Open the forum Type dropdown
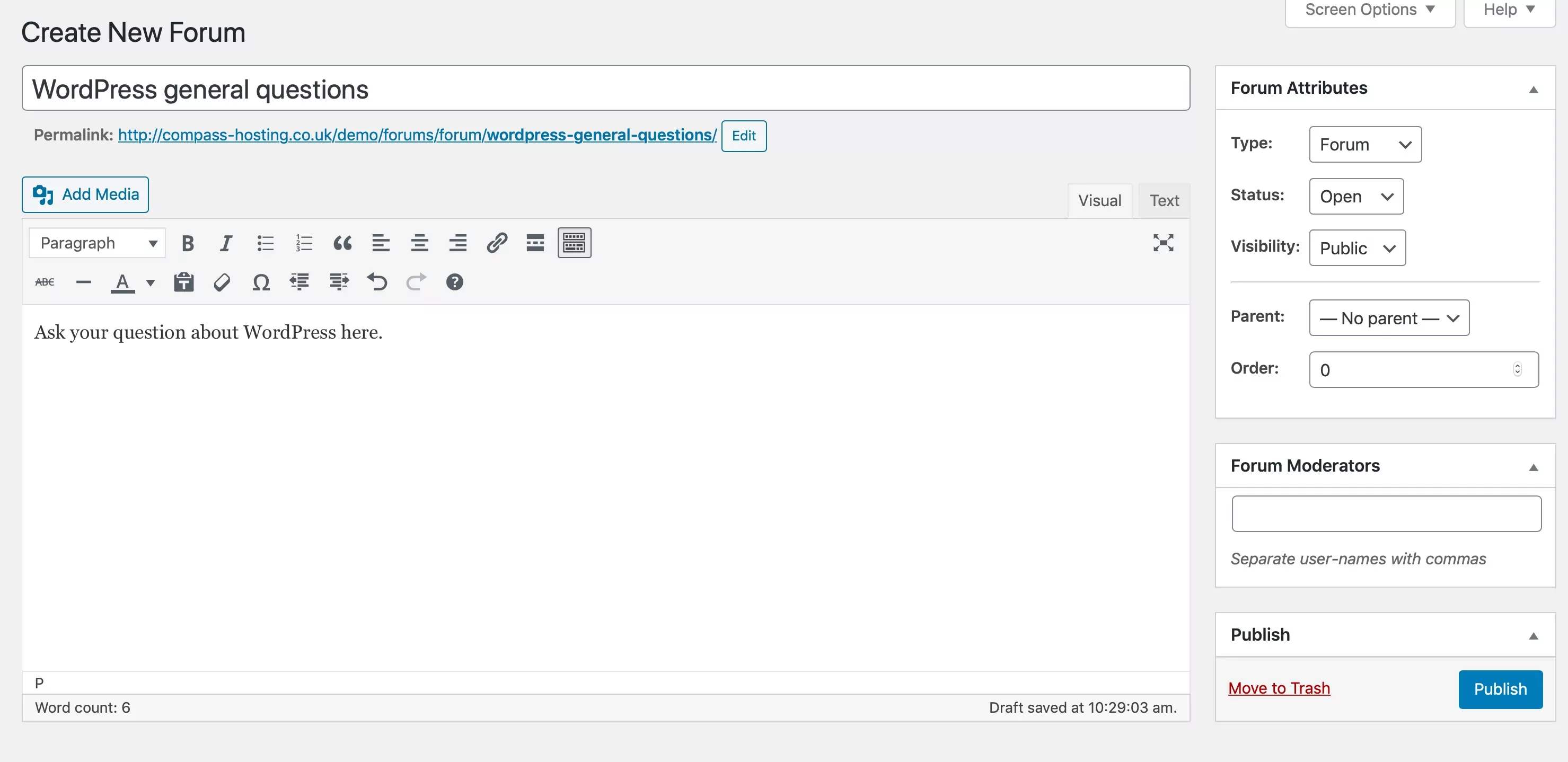The image size is (1568, 762). coord(1366,144)
